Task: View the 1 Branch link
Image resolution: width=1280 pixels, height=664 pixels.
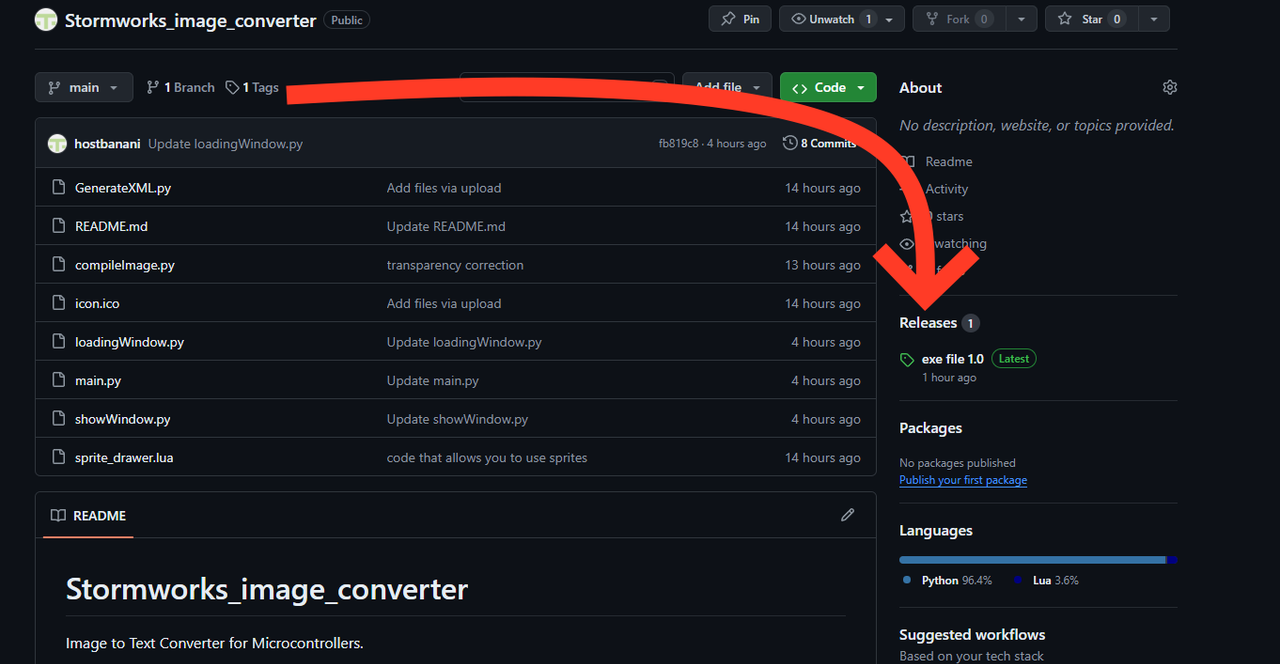Action: click(x=181, y=87)
